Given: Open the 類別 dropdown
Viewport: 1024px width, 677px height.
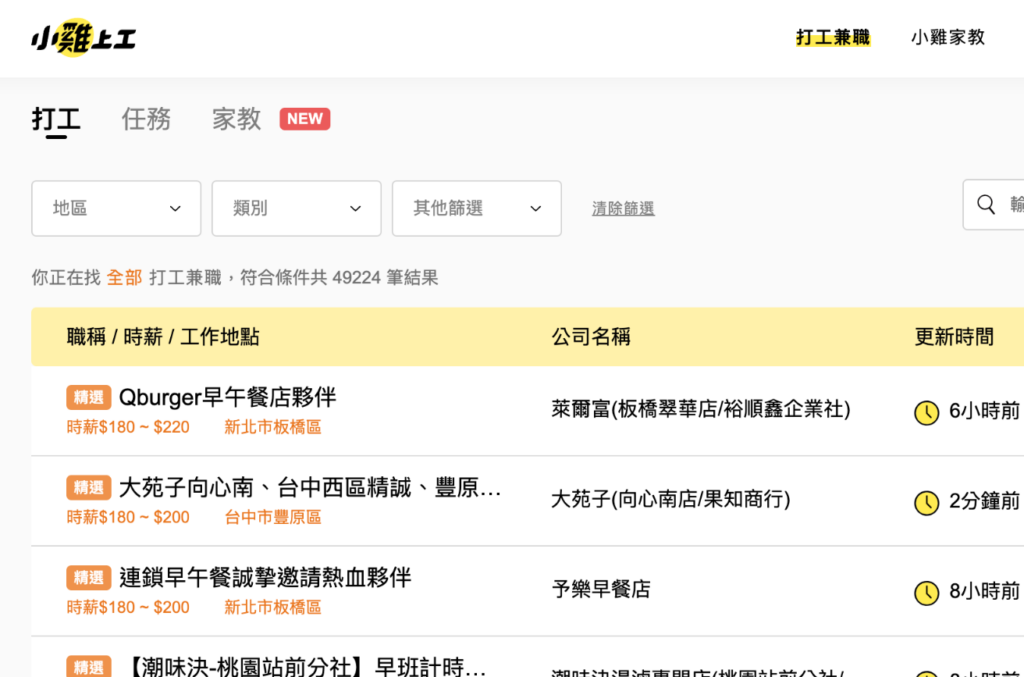Looking at the screenshot, I should [296, 208].
